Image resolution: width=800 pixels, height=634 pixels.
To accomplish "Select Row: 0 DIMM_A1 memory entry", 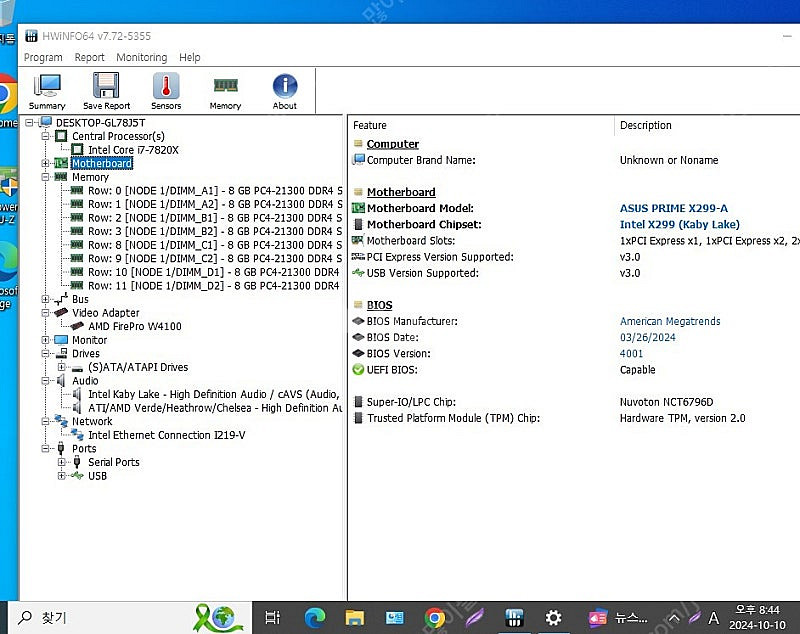I will pyautogui.click(x=215, y=191).
